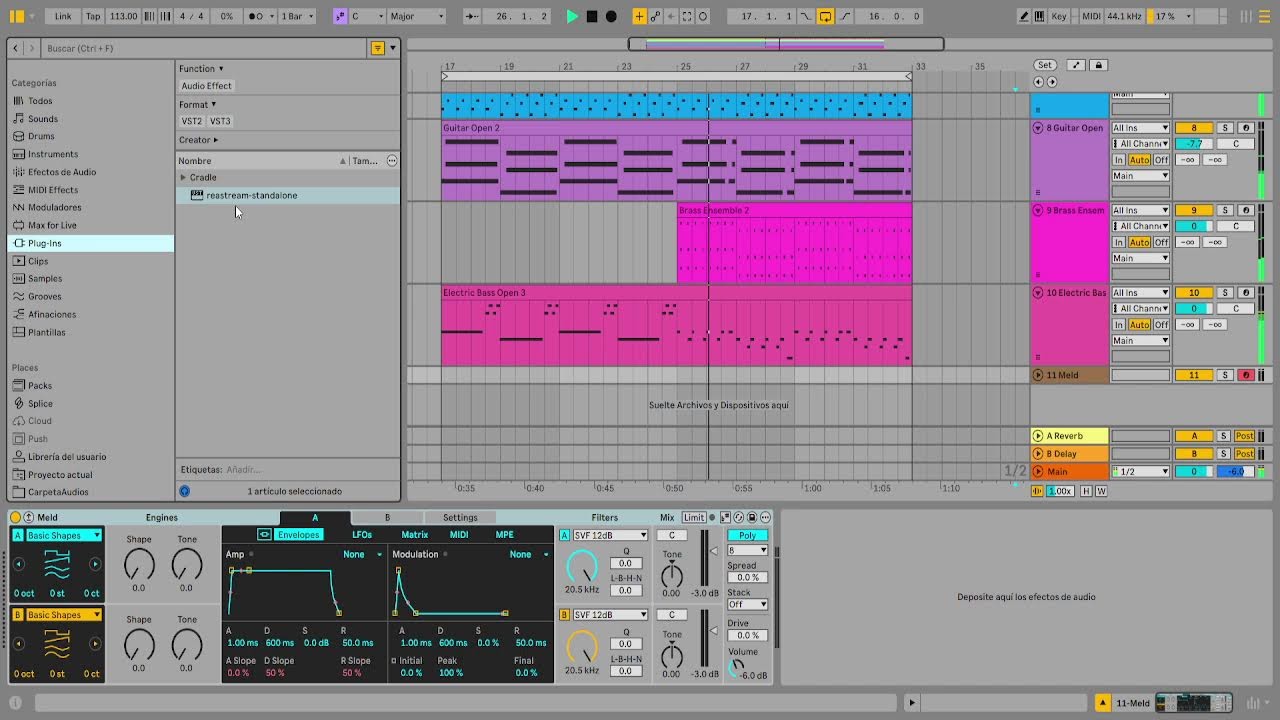Click the Scale Mode icon next to C
The image size is (1280, 720).
[x=340, y=16]
